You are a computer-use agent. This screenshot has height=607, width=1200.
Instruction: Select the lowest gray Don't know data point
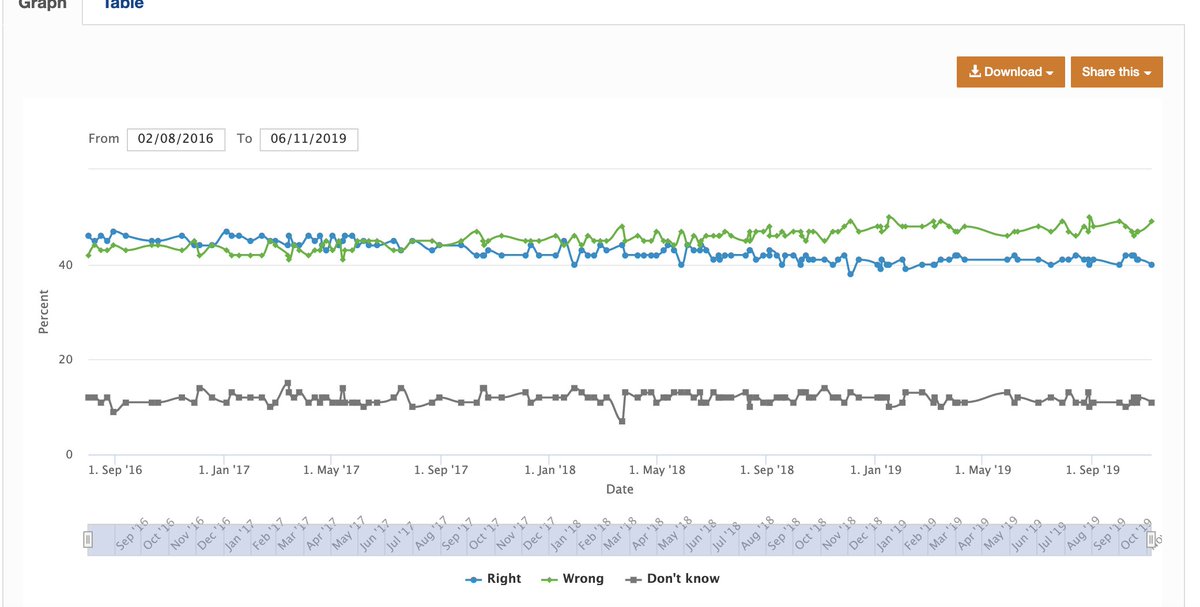(622, 421)
